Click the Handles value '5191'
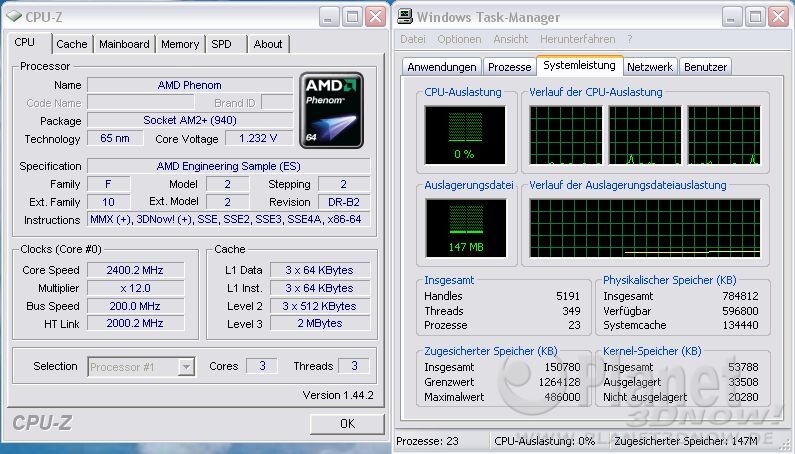This screenshot has width=795, height=454. [x=567, y=296]
